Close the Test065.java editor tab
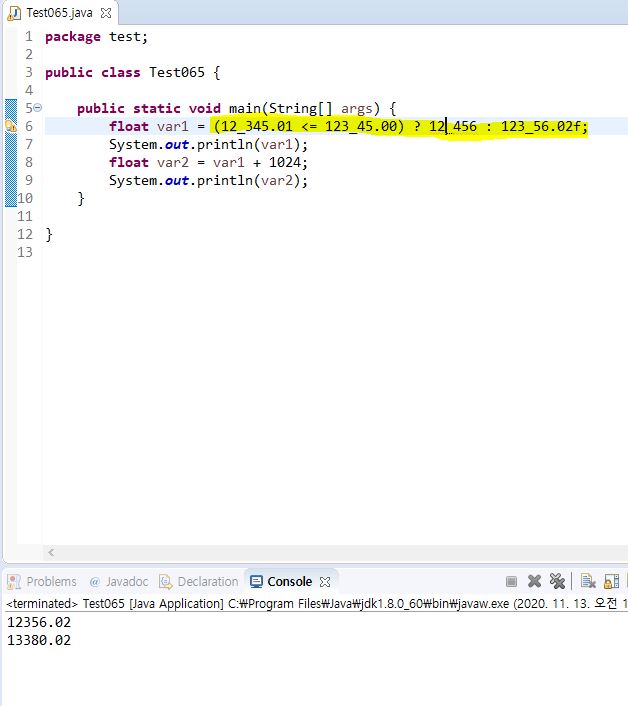Image resolution: width=628 pixels, height=706 pixels. (x=106, y=13)
